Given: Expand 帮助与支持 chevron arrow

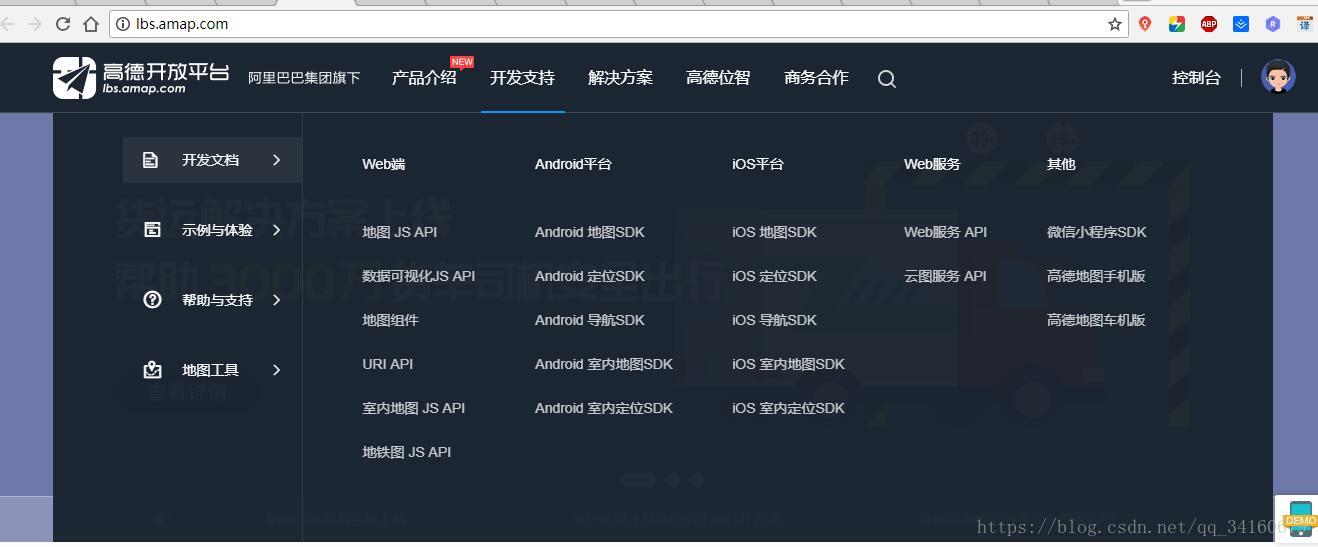Looking at the screenshot, I should click(x=277, y=300).
